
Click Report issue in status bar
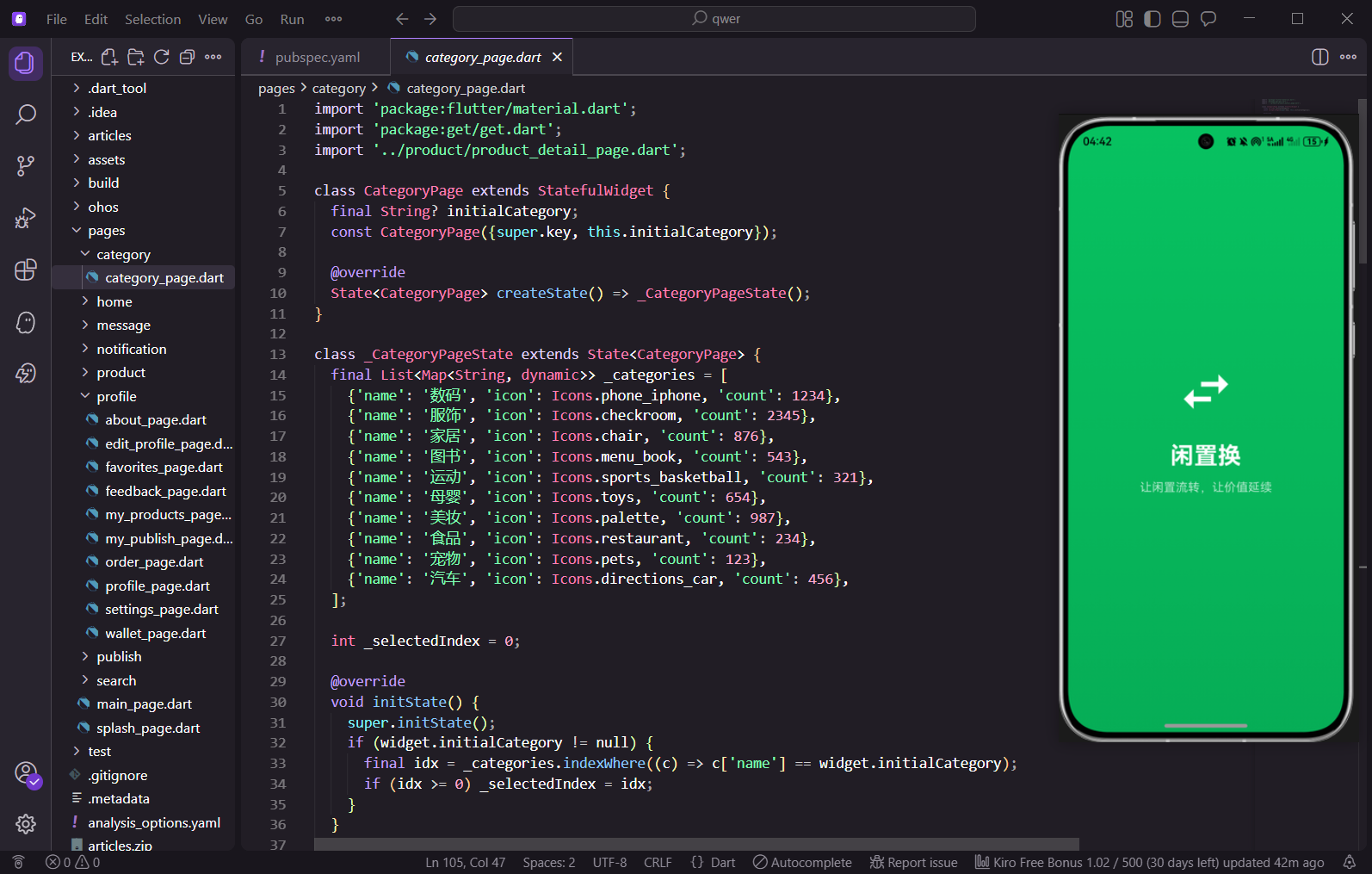point(913,862)
